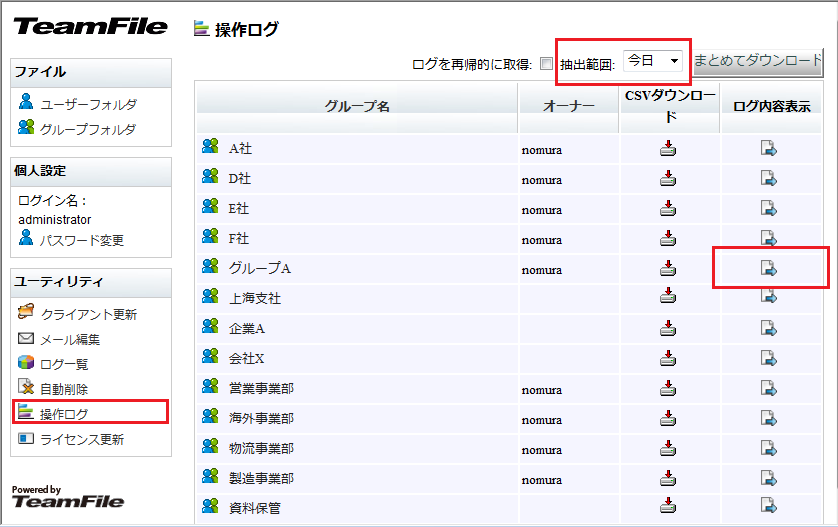Screen dimensions: 838x527
Task: Show log contents for 会社X
Action: coord(768,357)
